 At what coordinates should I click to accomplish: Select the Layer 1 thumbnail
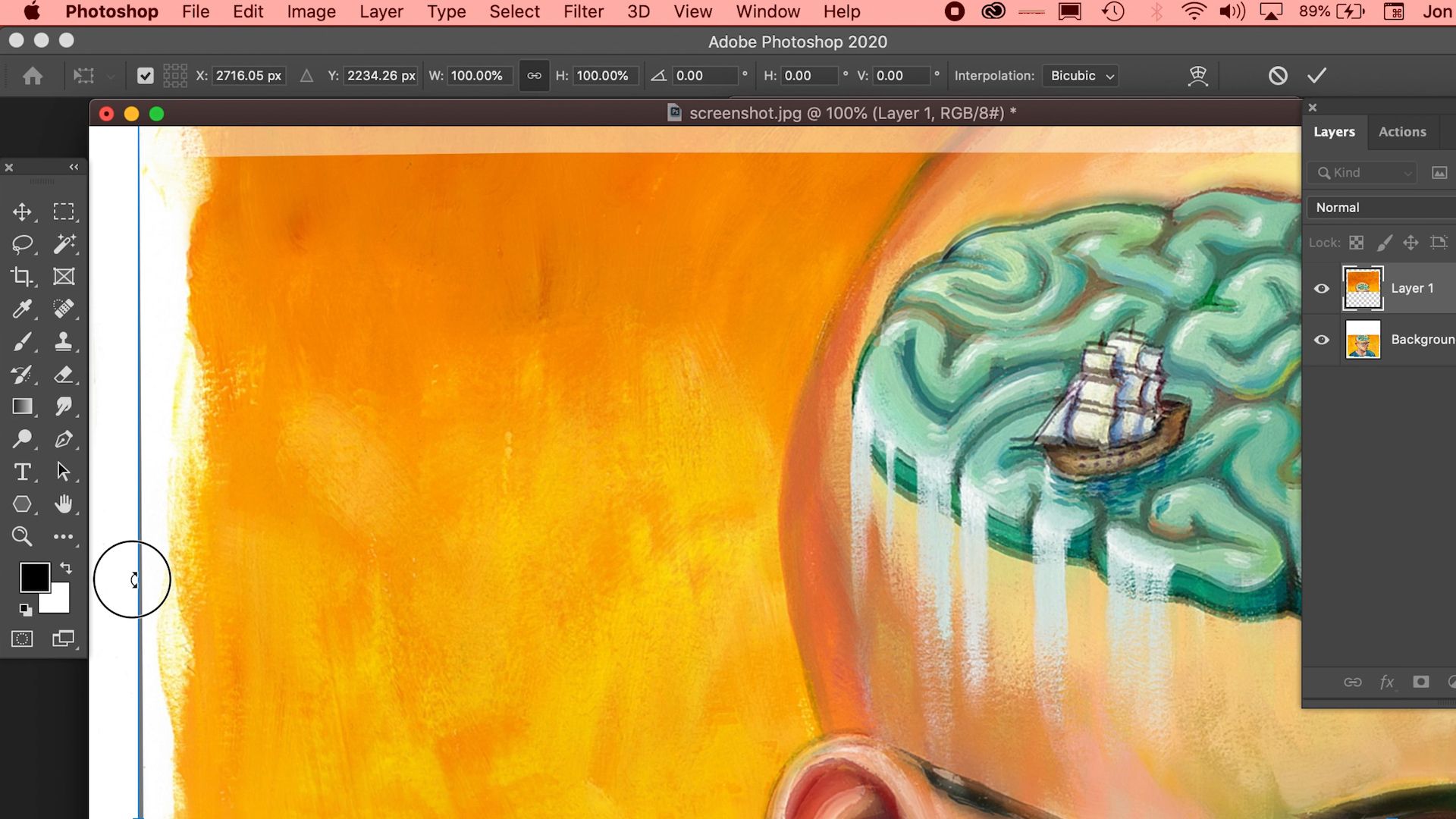click(1363, 288)
